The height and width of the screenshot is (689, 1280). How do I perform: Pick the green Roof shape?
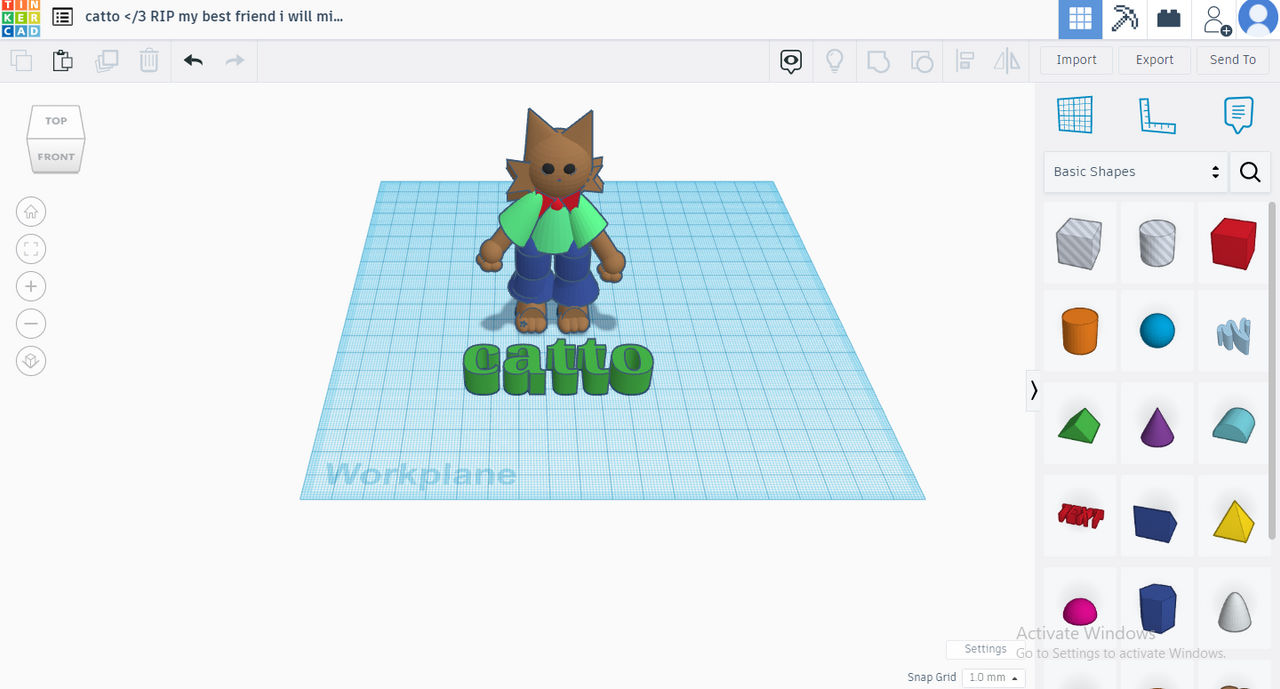pyautogui.click(x=1079, y=425)
